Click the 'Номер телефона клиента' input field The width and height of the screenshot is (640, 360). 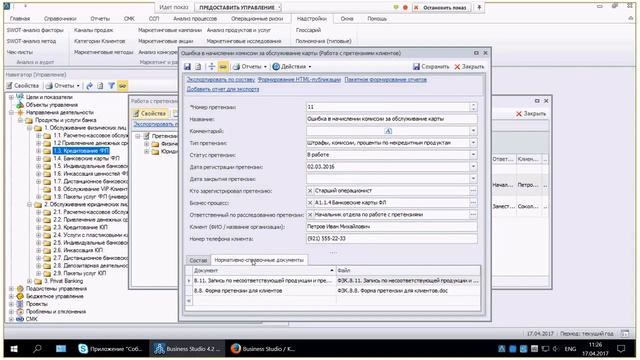(x=391, y=238)
